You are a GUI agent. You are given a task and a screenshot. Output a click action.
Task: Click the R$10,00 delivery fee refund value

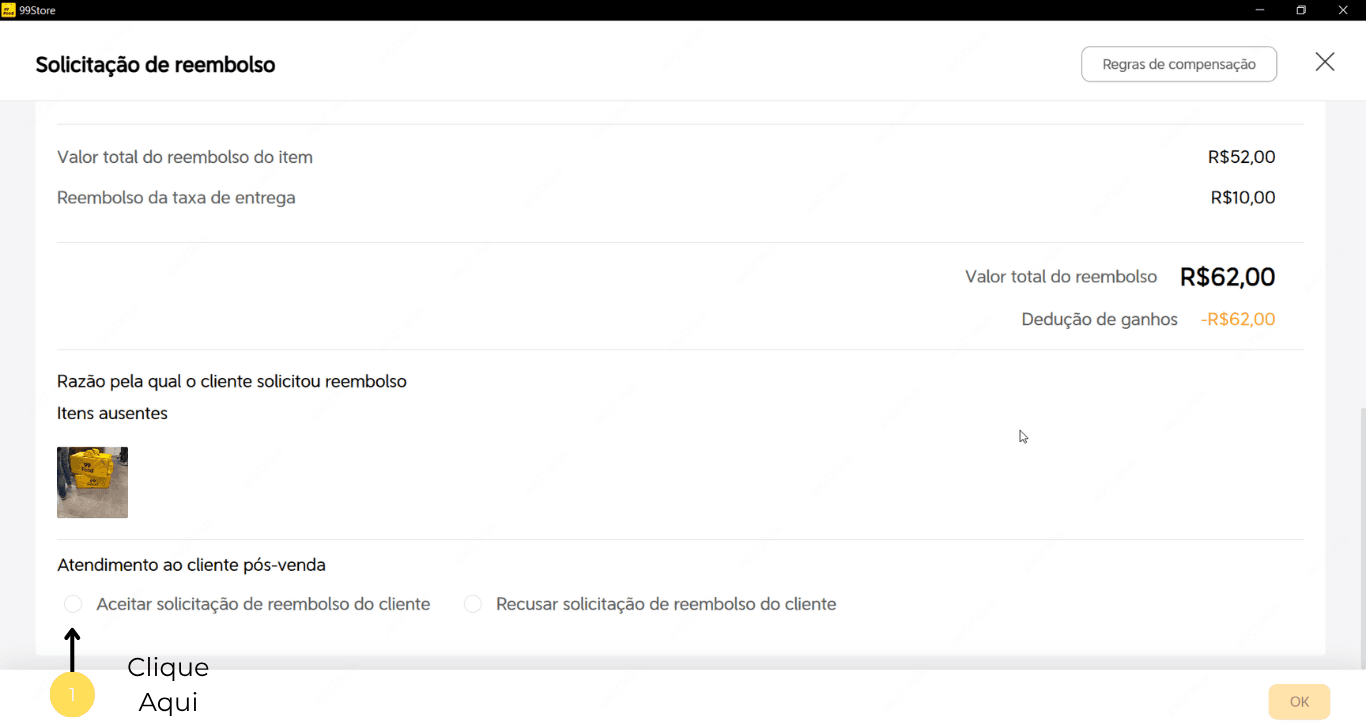(1242, 198)
